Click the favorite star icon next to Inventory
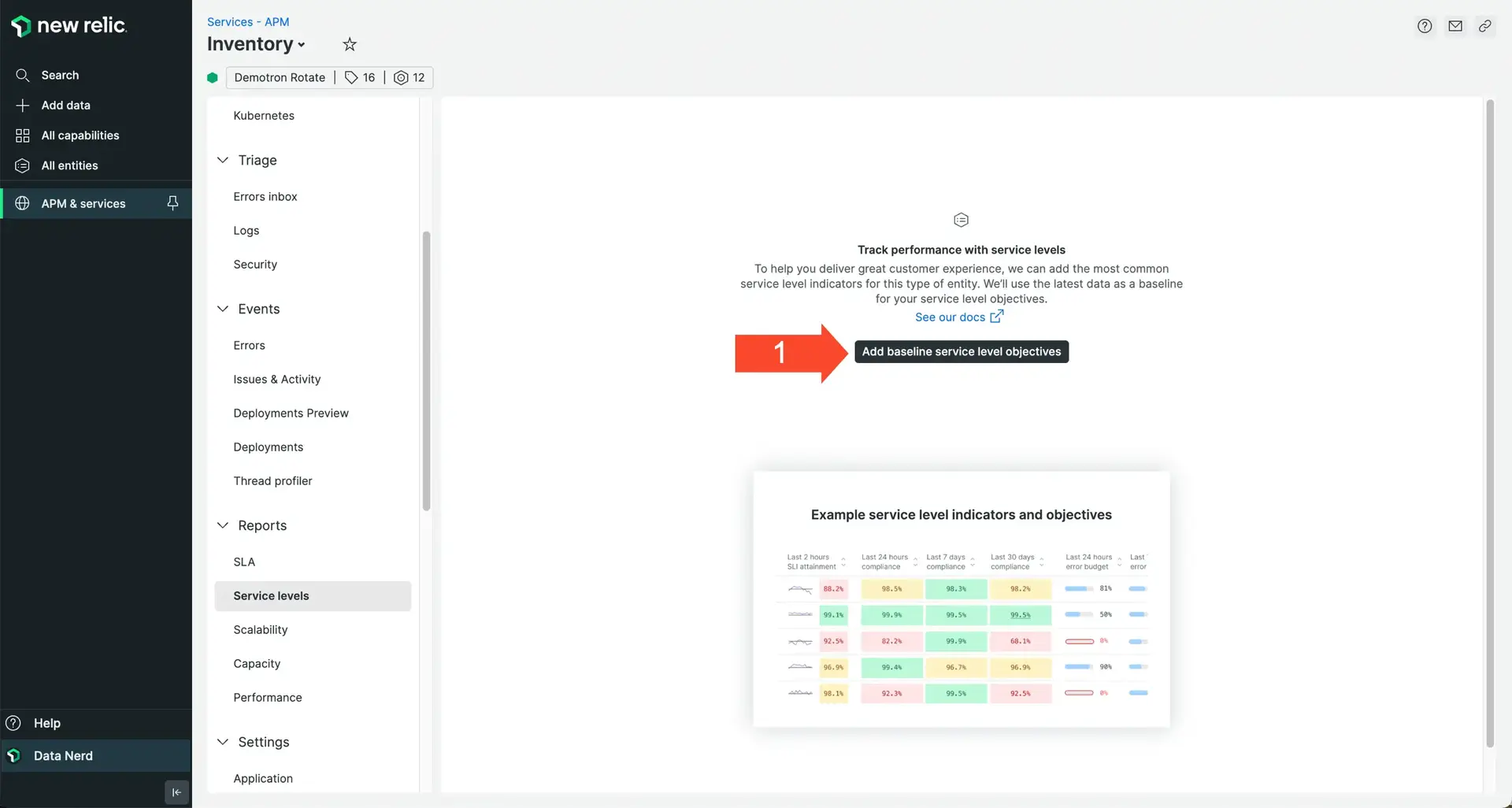 pos(350,45)
